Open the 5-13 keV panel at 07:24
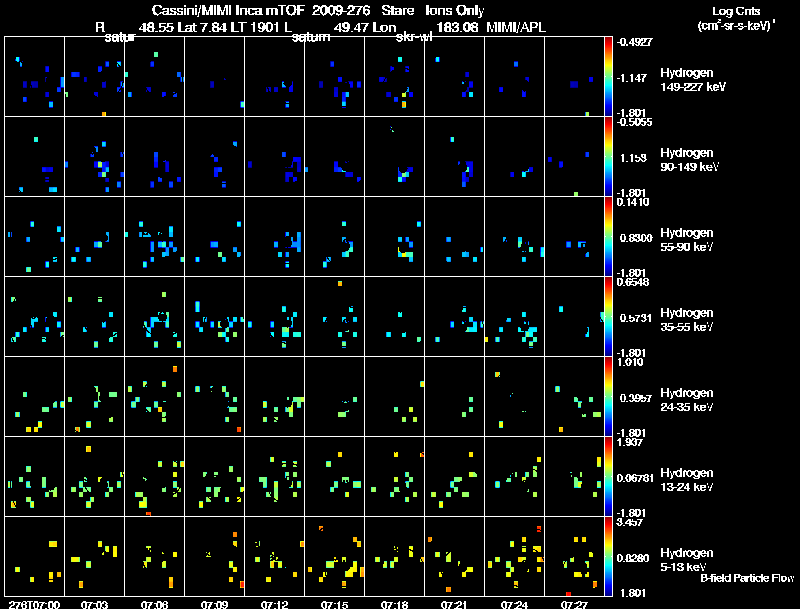Image resolution: width=800 pixels, height=609 pixels. [x=514, y=556]
